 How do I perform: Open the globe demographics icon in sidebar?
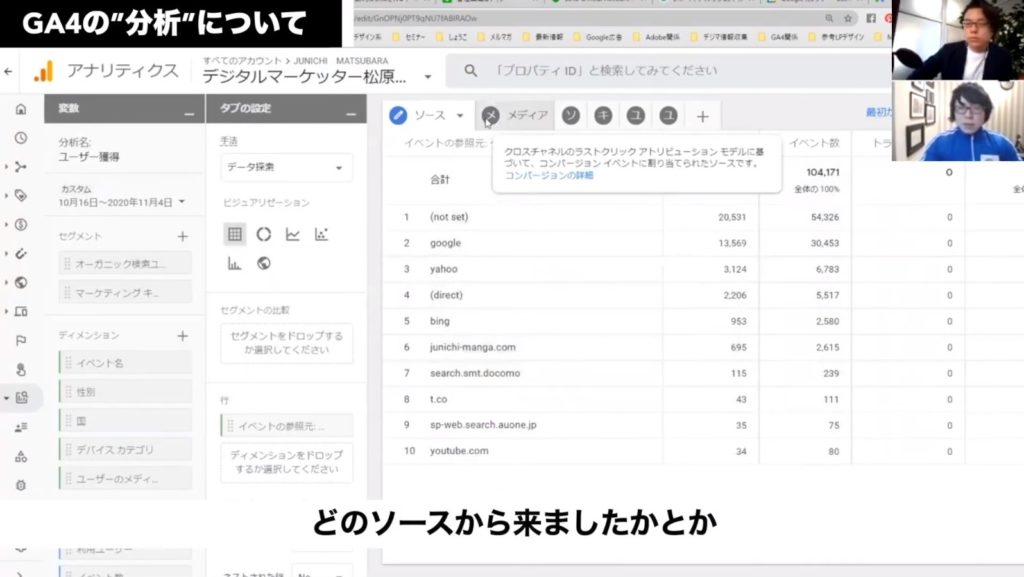[x=21, y=283]
